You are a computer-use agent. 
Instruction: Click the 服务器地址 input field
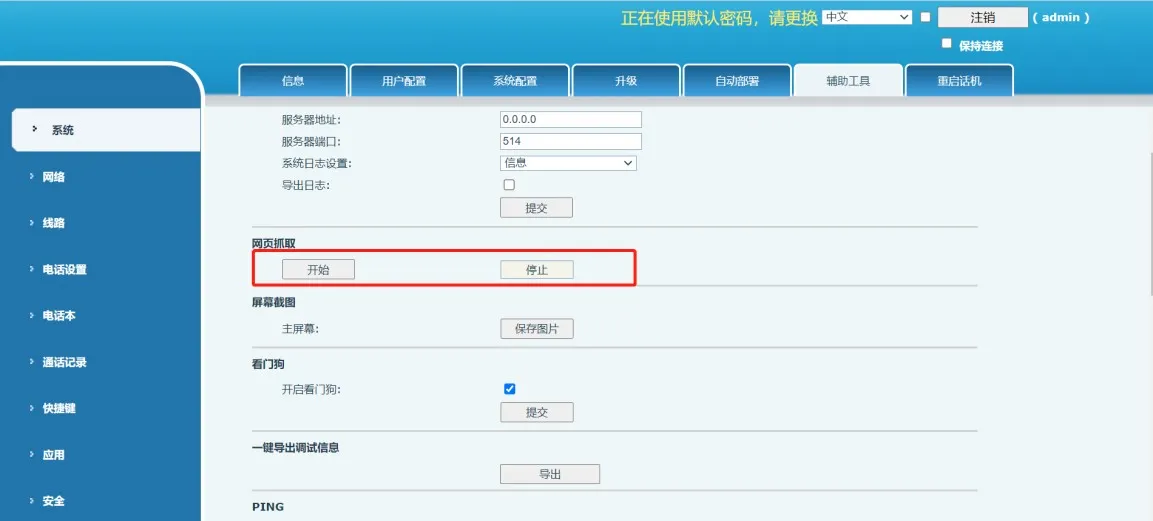point(571,119)
